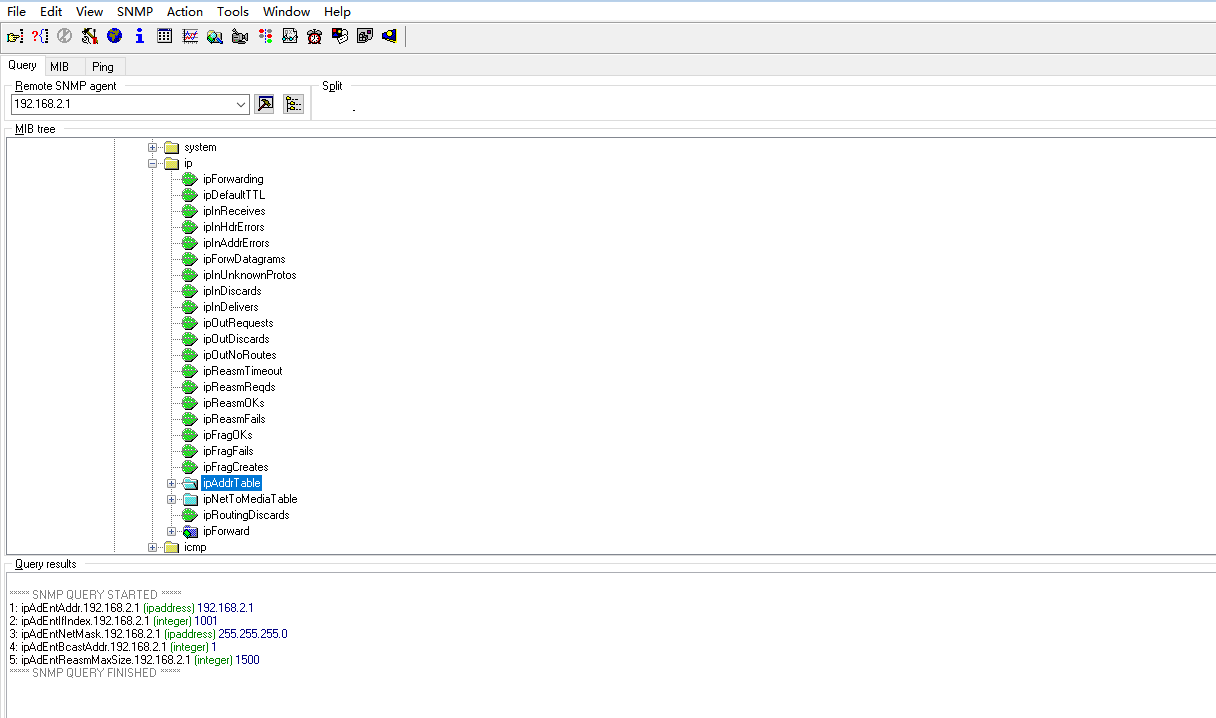
Task: Click the blue info icon
Action: click(140, 36)
